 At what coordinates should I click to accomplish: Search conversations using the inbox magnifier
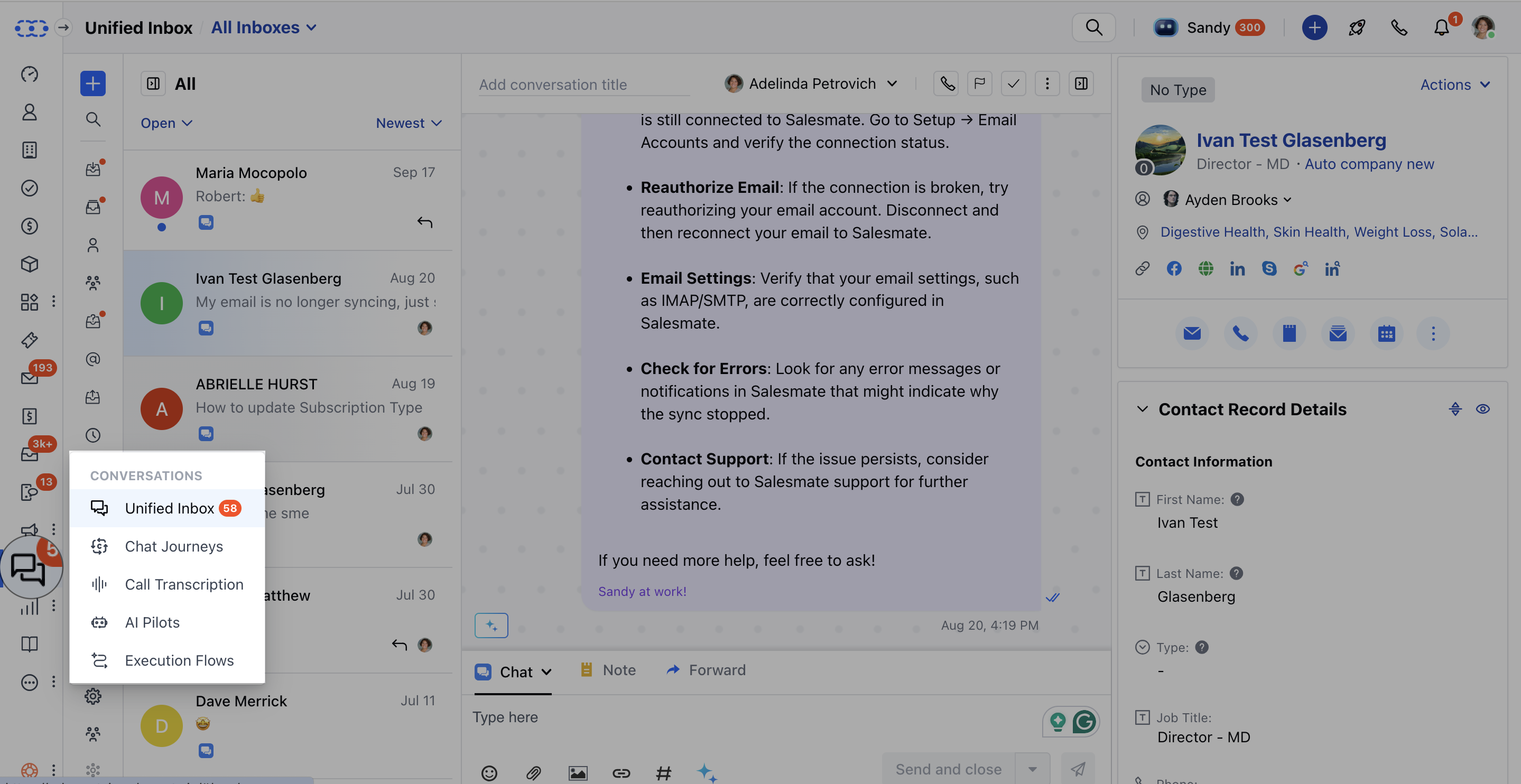click(x=92, y=119)
